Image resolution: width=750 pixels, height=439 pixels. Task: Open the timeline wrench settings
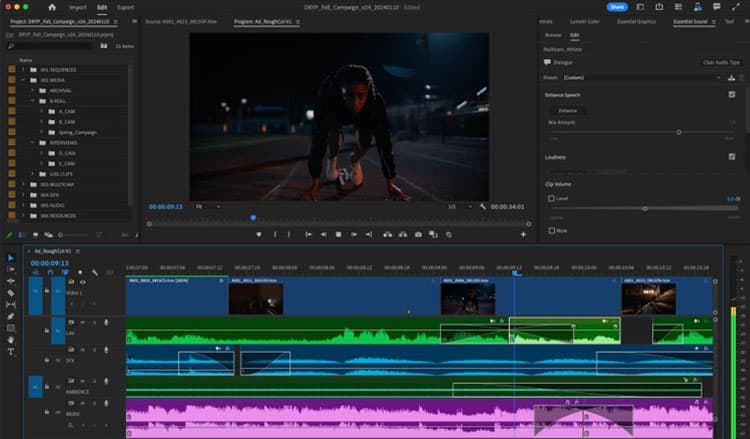click(x=95, y=272)
